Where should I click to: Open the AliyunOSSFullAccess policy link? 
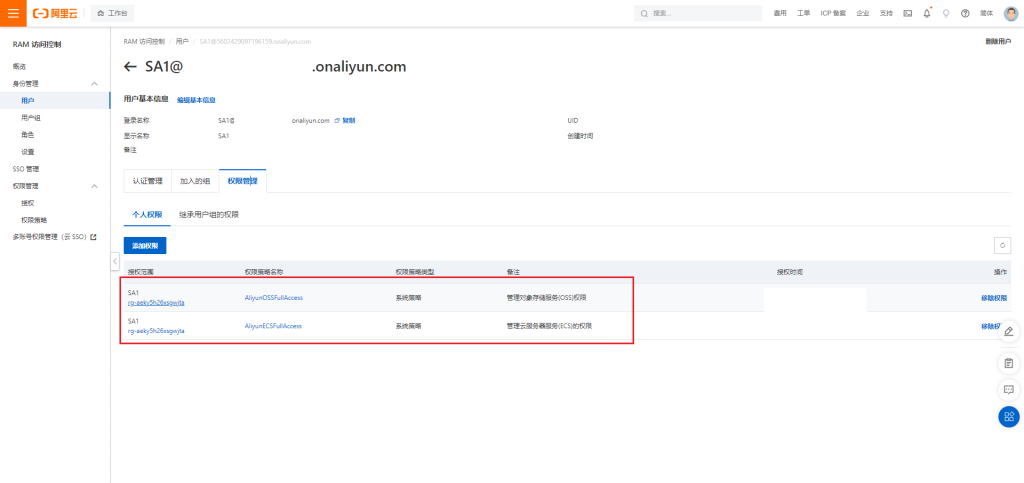(274, 298)
